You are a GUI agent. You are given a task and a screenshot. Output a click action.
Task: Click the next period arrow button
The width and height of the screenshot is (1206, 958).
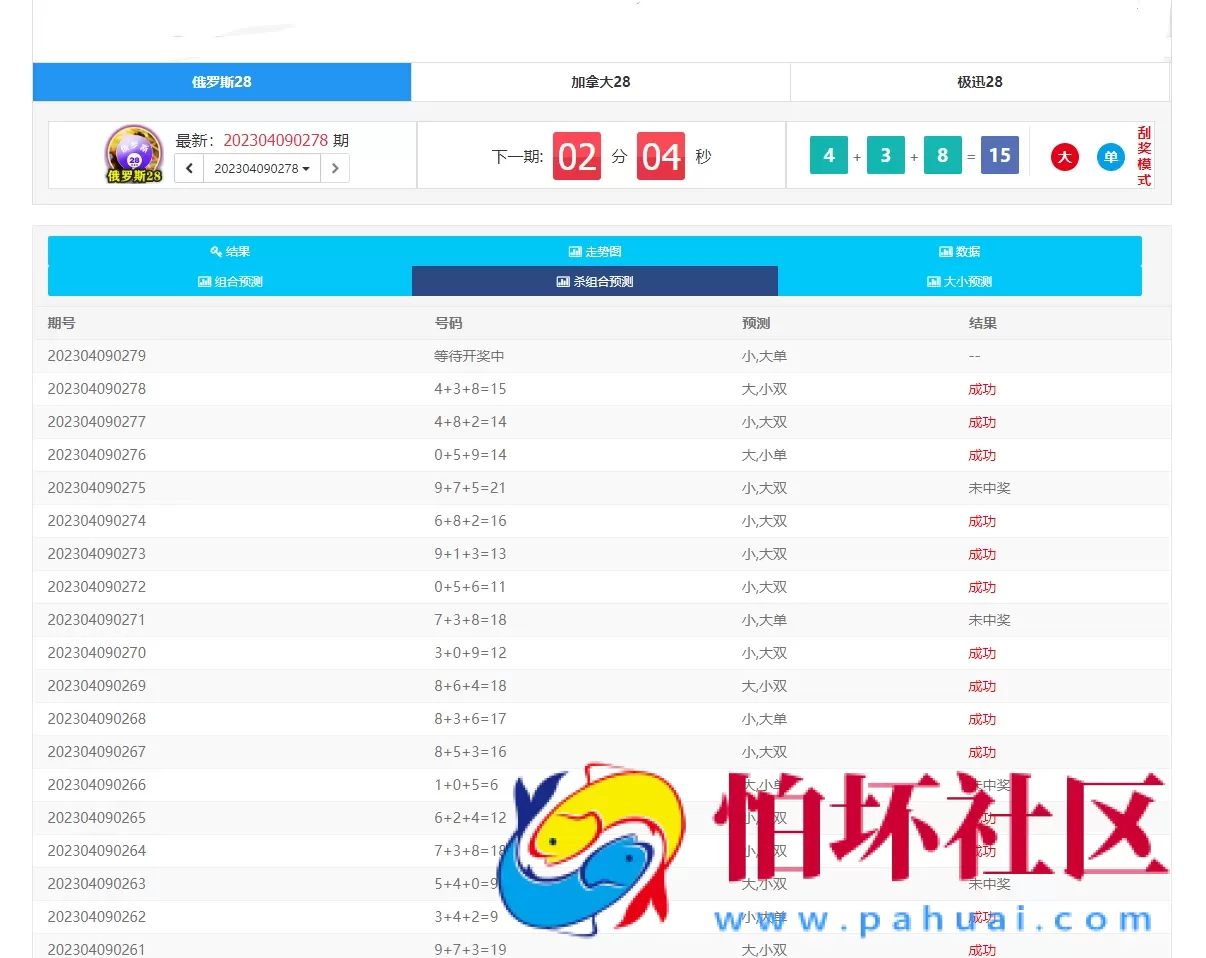click(335, 168)
